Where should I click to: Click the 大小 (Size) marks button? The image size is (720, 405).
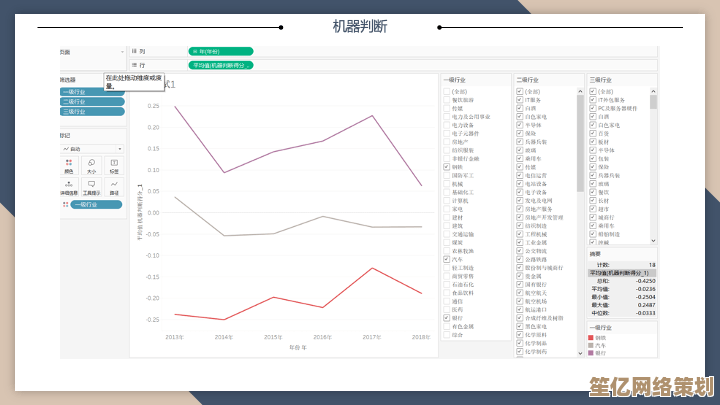click(x=91, y=164)
